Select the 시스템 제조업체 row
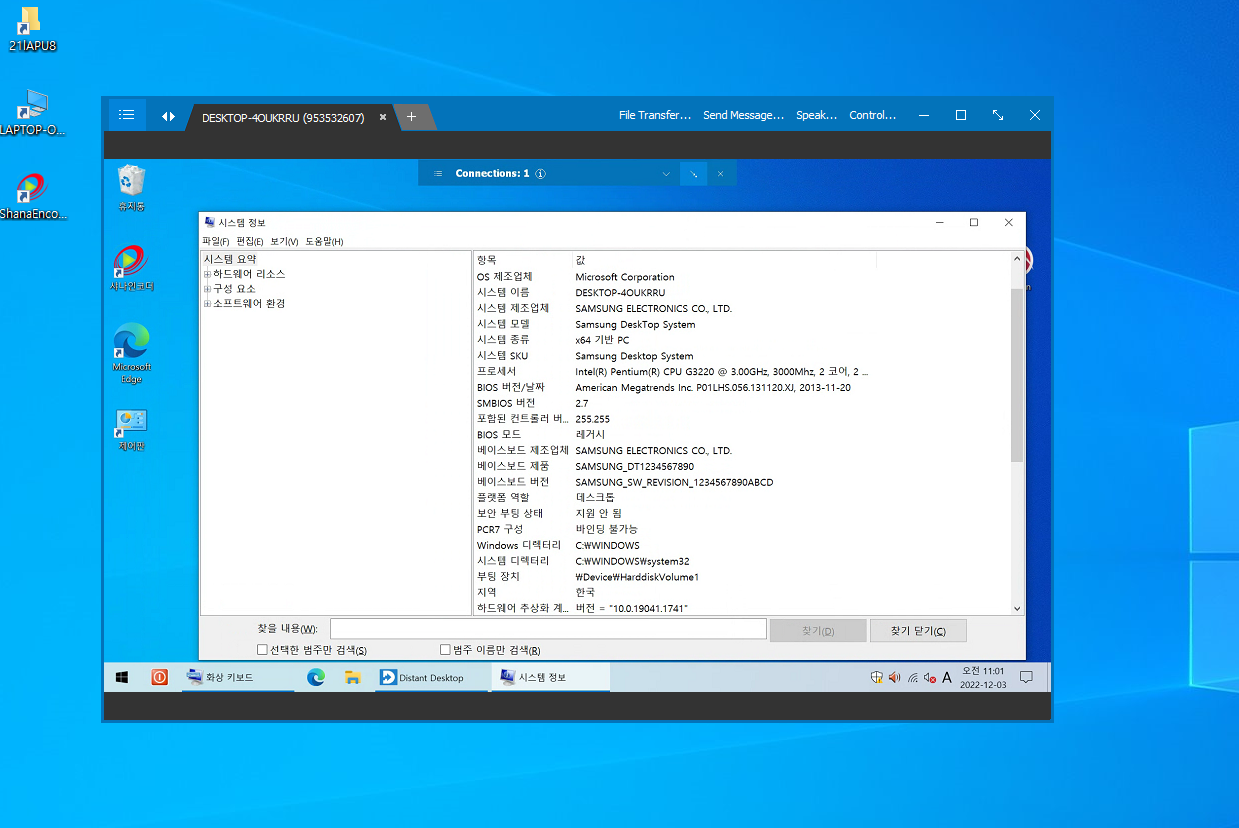 click(741, 308)
